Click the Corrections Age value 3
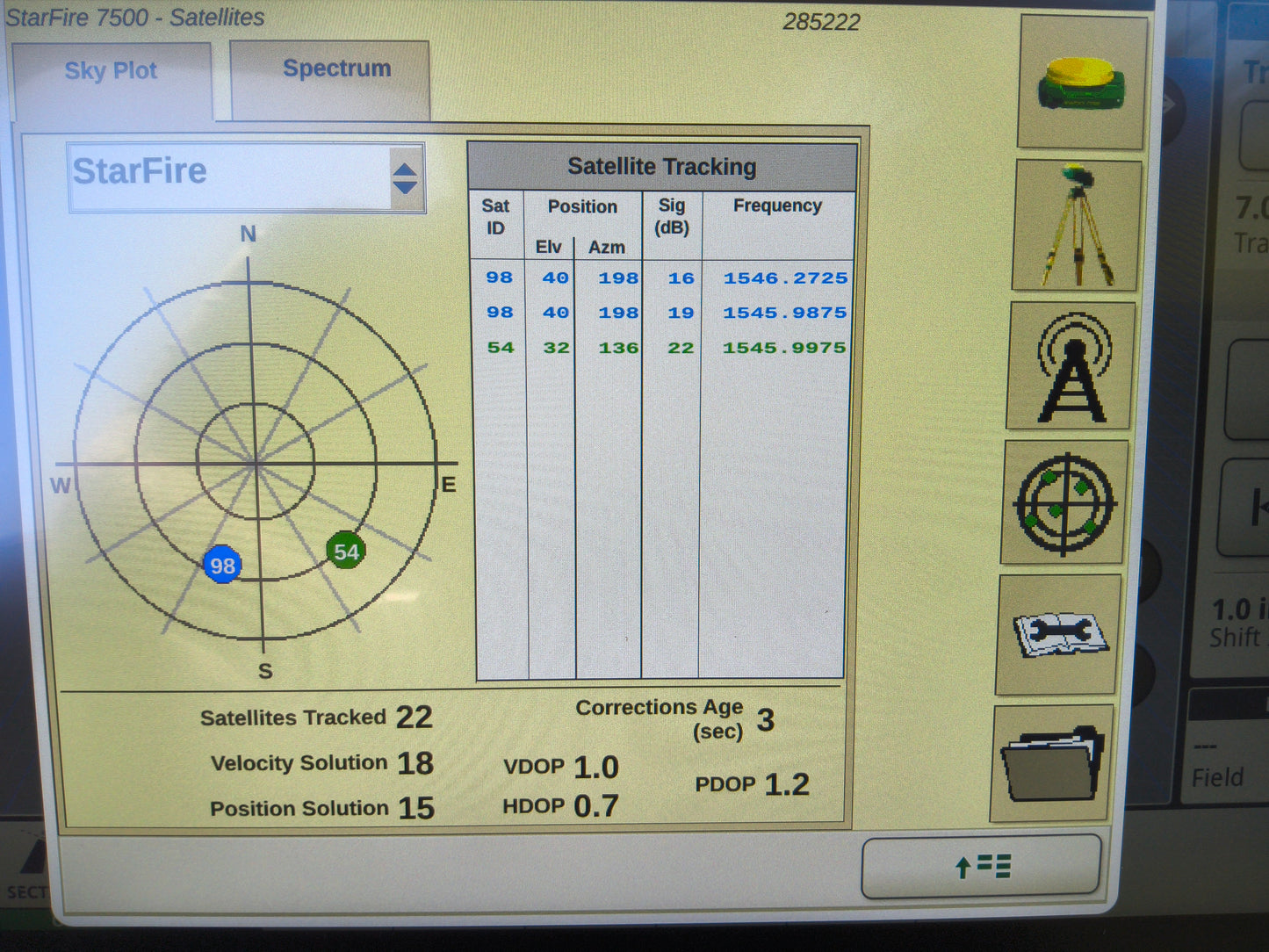Screen dimensions: 1269x952 [766, 720]
